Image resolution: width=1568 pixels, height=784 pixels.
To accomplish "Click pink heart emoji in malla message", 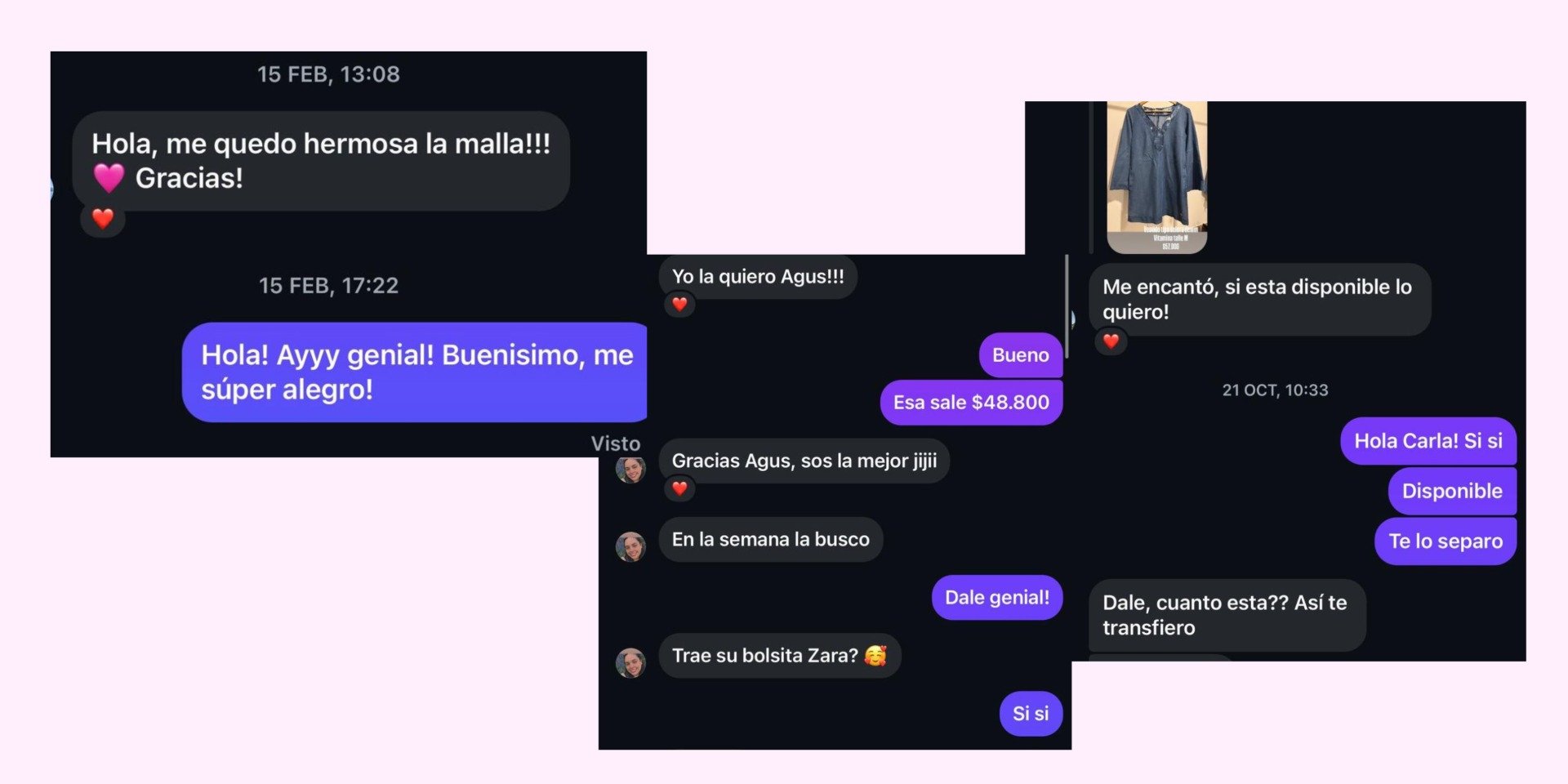I will tap(109, 177).
